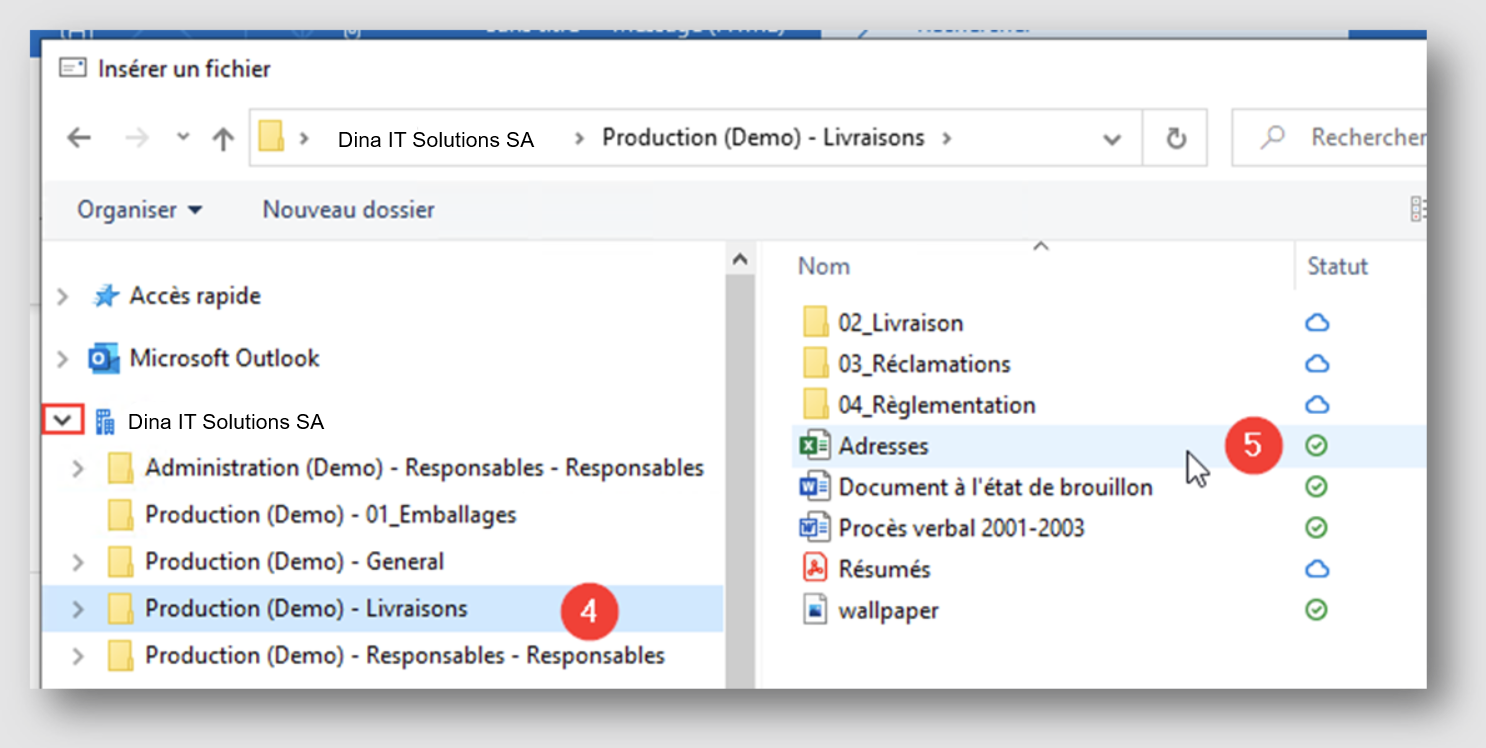Open the Organiser menu
1486x748 pixels.
140,210
